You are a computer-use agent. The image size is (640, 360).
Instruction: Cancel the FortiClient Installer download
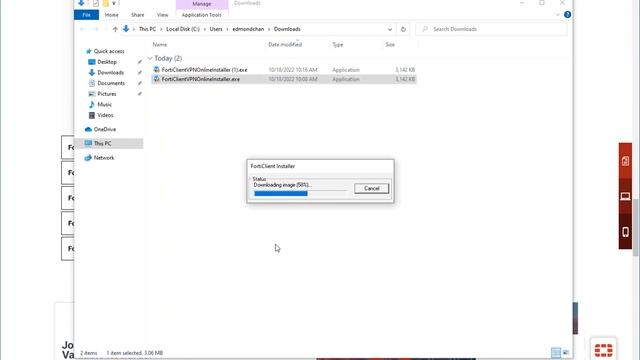coord(371,188)
